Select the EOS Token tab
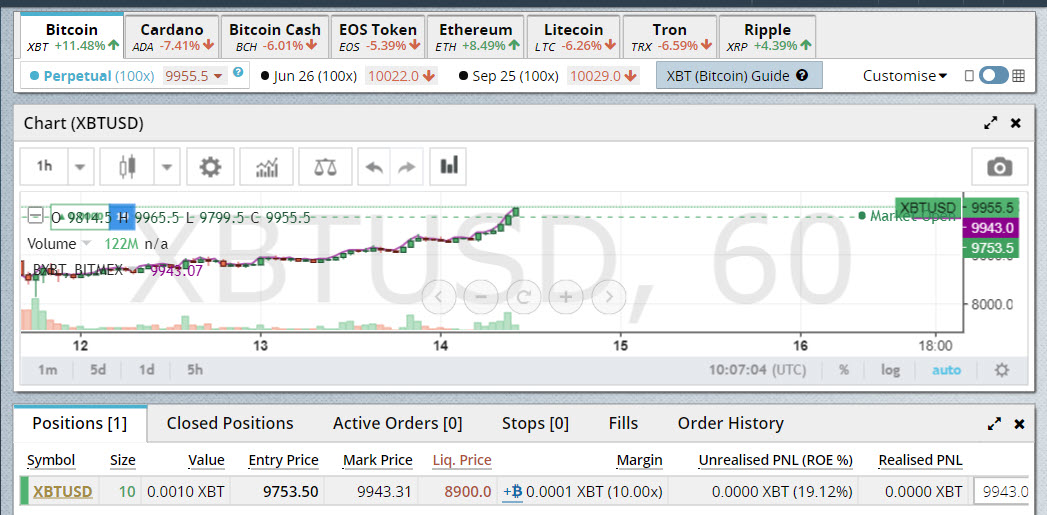Viewport: 1047px width, 515px height. point(378,37)
